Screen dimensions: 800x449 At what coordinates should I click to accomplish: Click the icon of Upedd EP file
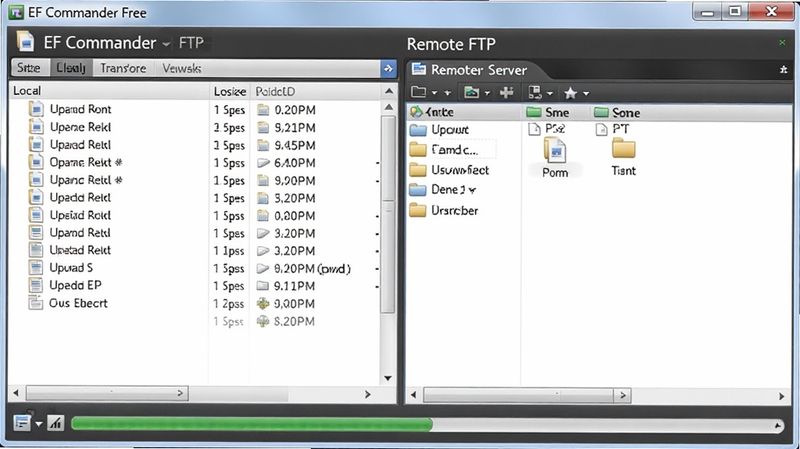click(36, 285)
